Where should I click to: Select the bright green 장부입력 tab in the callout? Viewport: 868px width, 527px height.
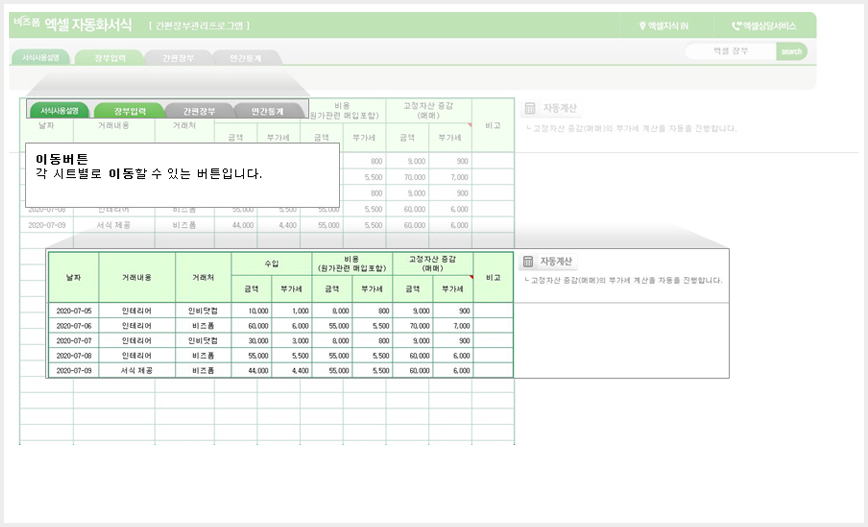click(130, 111)
